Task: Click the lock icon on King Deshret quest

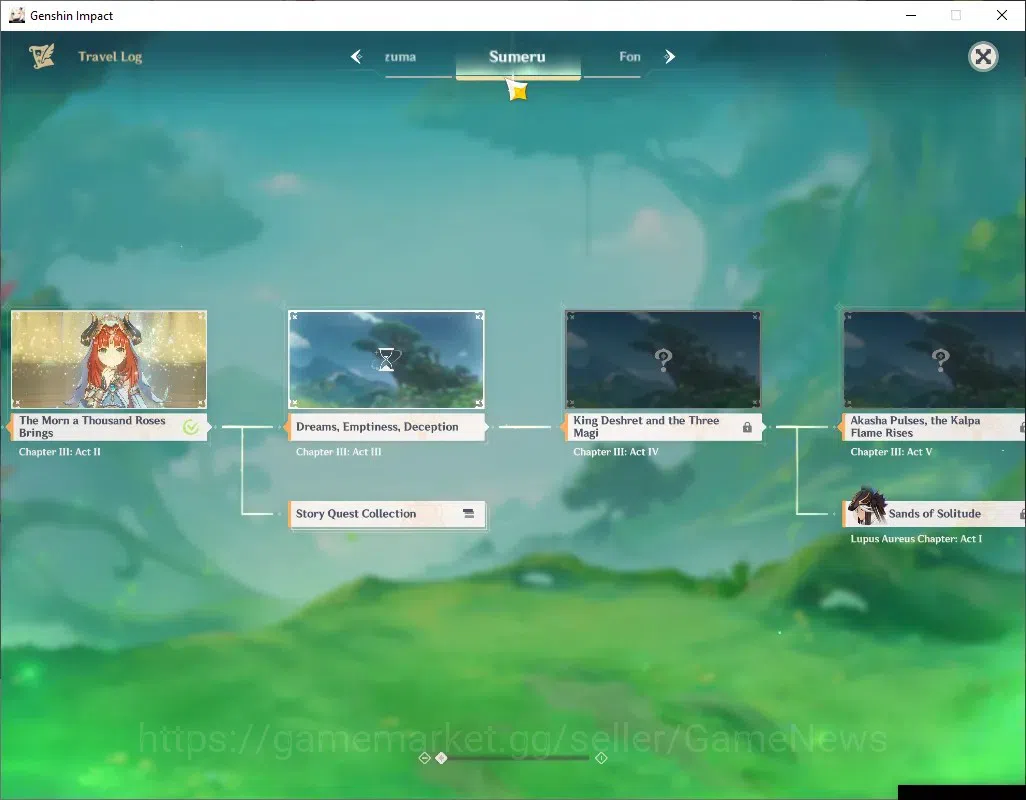Action: pyautogui.click(x=747, y=427)
